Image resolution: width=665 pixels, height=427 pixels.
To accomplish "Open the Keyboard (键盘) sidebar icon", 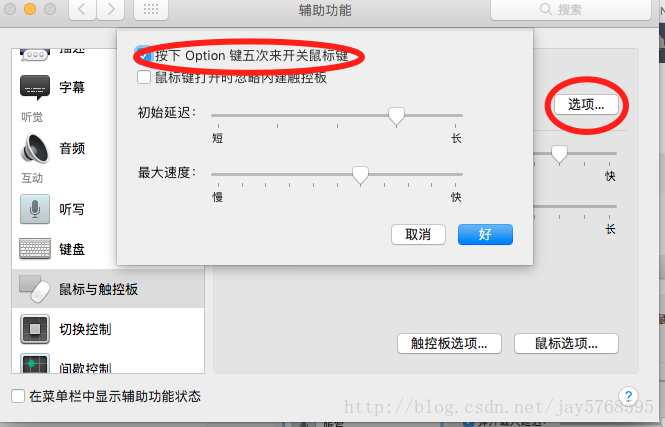I will (35, 248).
